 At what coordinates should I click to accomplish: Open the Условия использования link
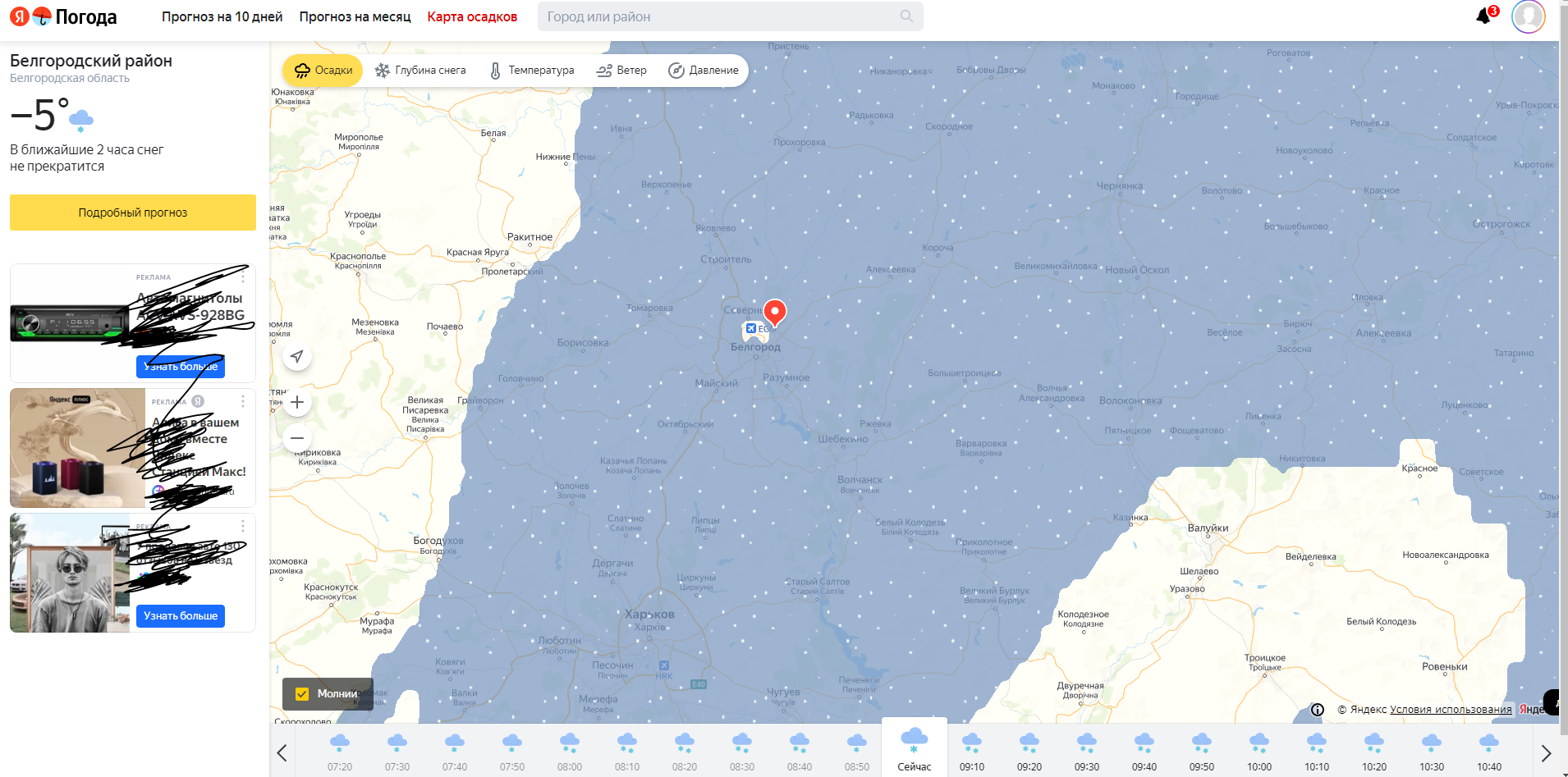pos(1451,710)
